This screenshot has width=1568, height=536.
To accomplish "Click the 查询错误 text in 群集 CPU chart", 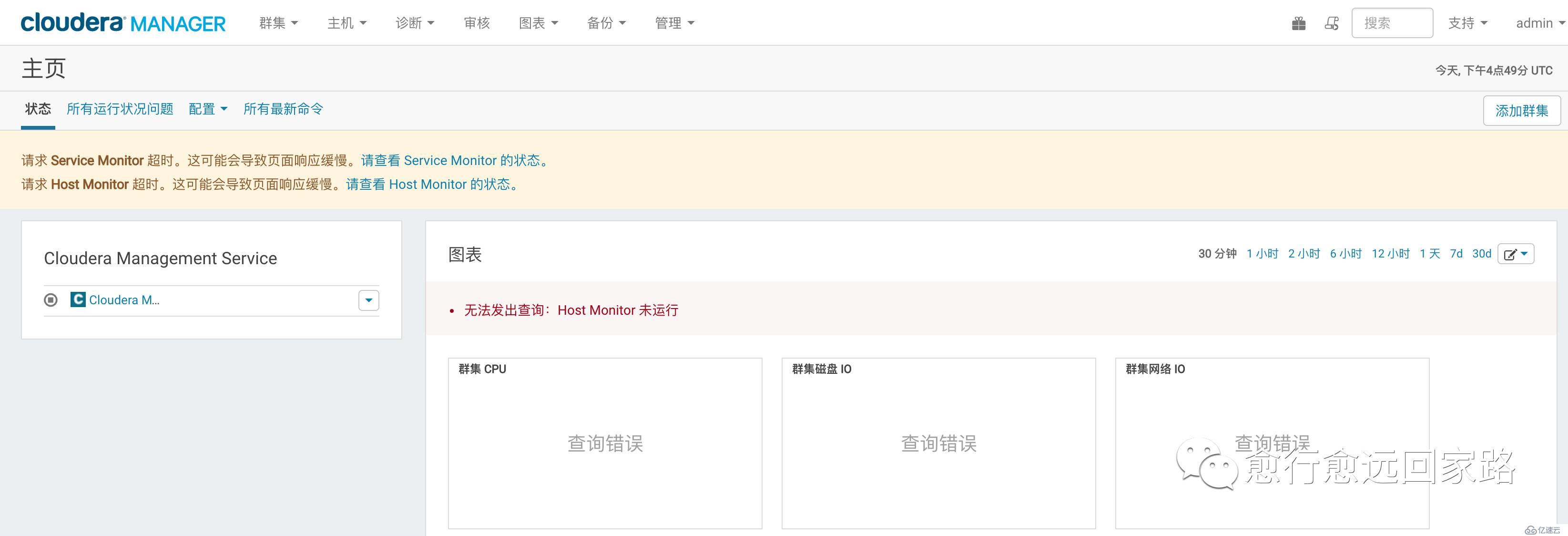I will [x=605, y=443].
